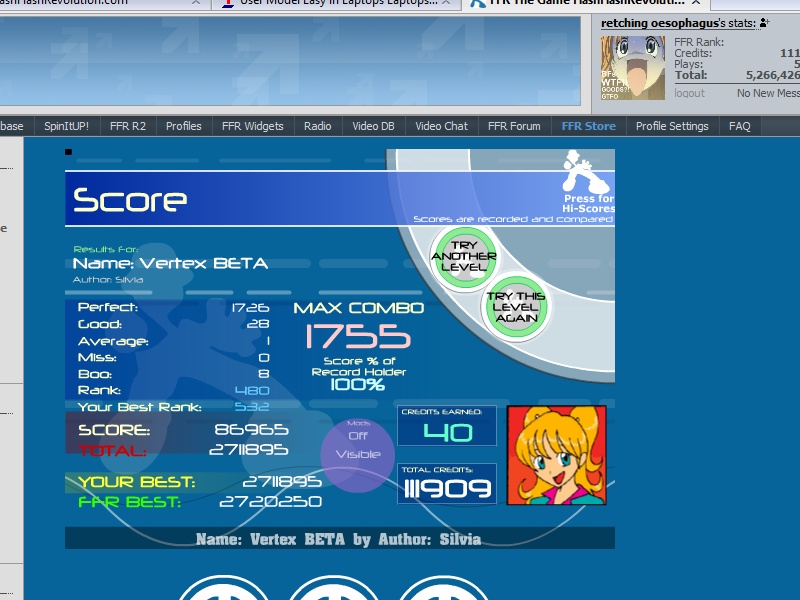800x600 pixels.
Task: Click the YOUR BEST value 2711895
Action: [x=282, y=482]
